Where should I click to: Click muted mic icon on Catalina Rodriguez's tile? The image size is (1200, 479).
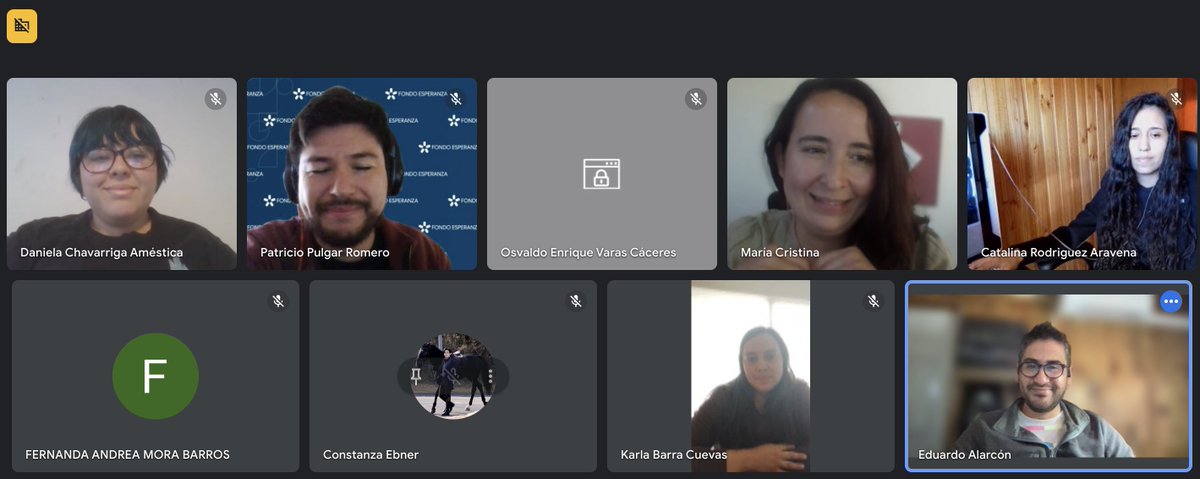pyautogui.click(x=1176, y=98)
